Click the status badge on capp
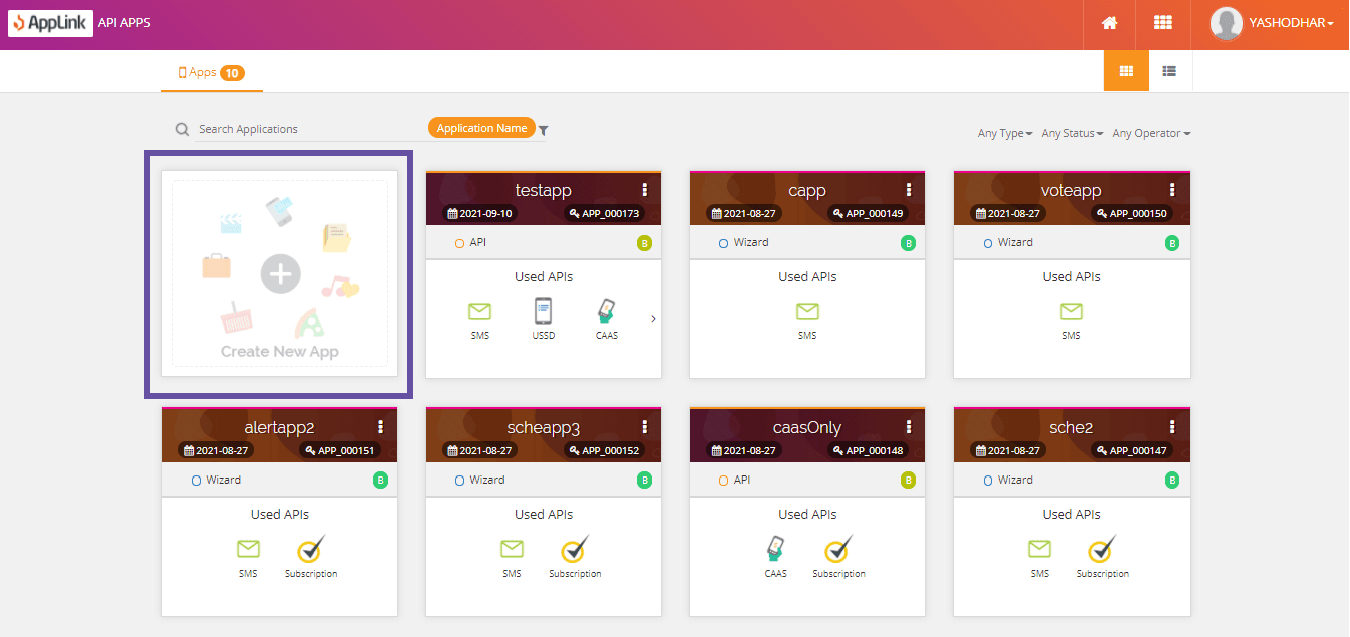This screenshot has width=1350, height=637. [x=908, y=243]
